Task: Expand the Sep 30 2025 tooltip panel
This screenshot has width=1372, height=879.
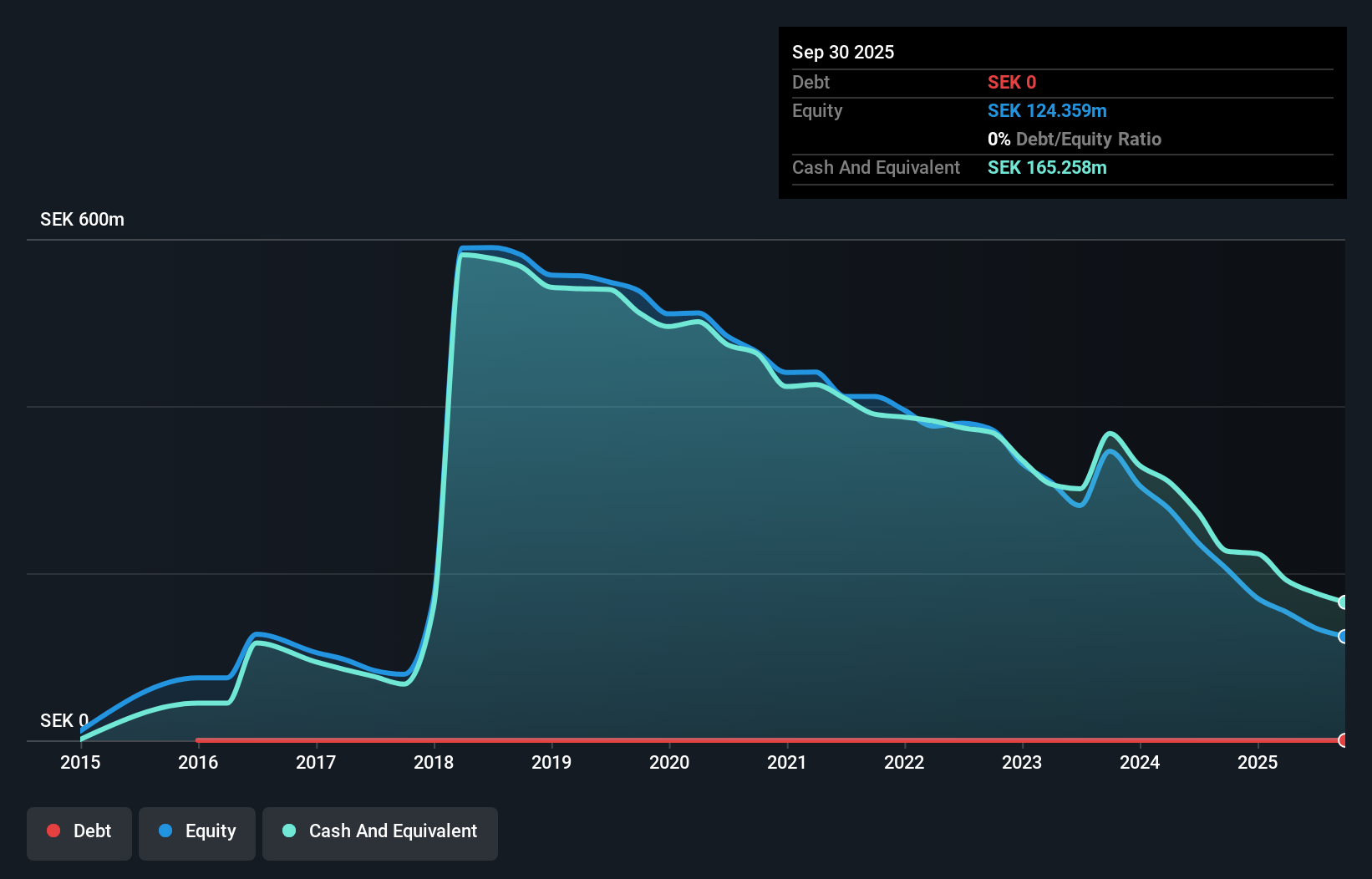Action: [843, 52]
